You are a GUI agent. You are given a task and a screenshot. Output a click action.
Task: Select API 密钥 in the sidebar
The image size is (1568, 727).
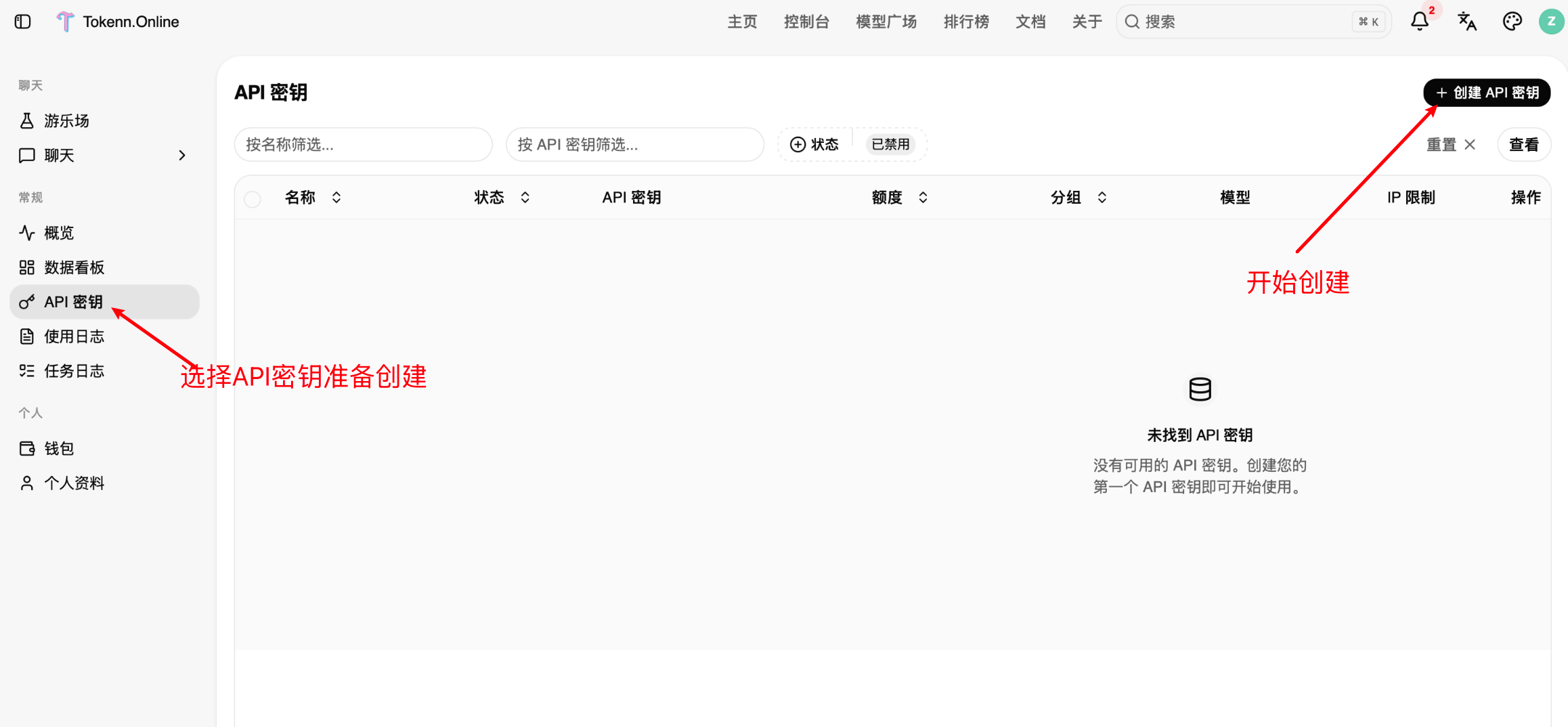(x=104, y=302)
